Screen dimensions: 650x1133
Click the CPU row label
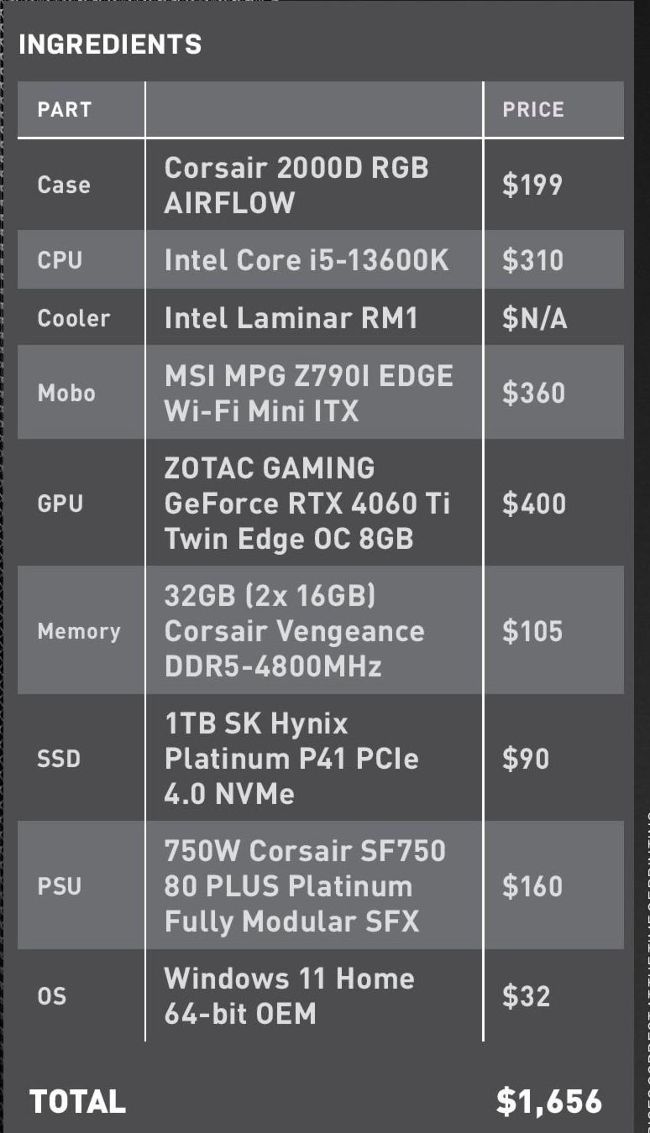pyautogui.click(x=59, y=260)
